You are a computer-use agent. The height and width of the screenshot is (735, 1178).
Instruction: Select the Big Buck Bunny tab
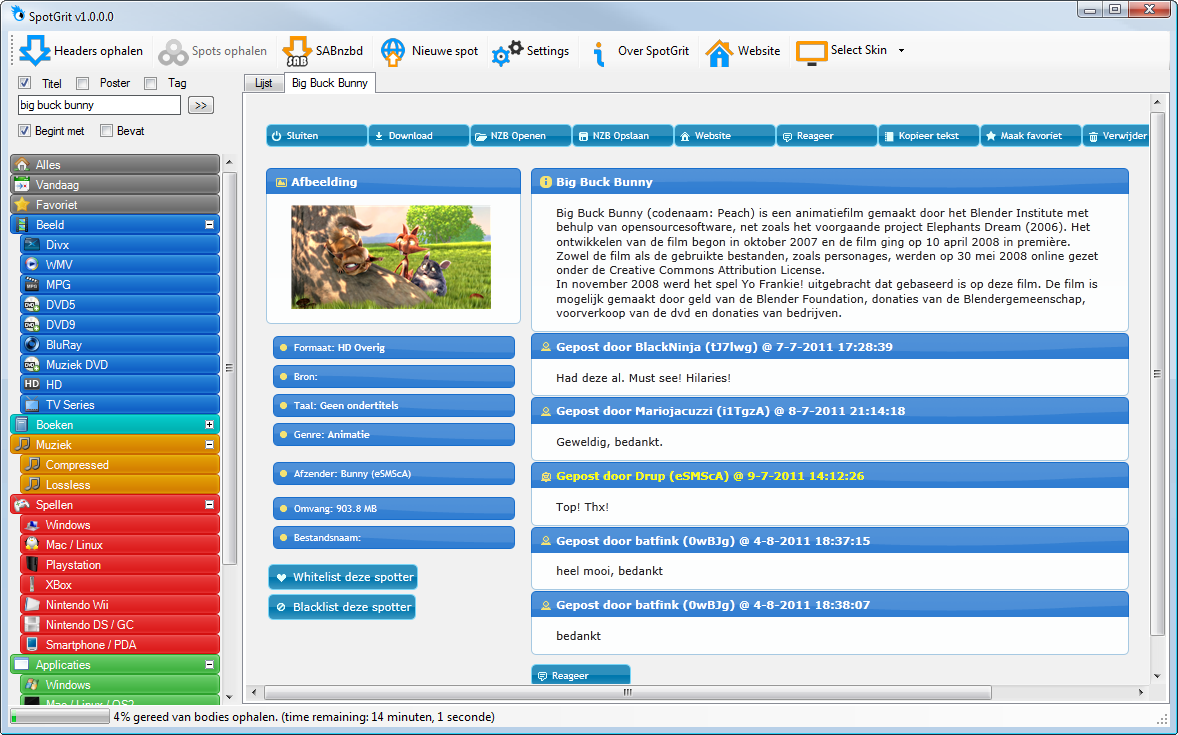[330, 83]
